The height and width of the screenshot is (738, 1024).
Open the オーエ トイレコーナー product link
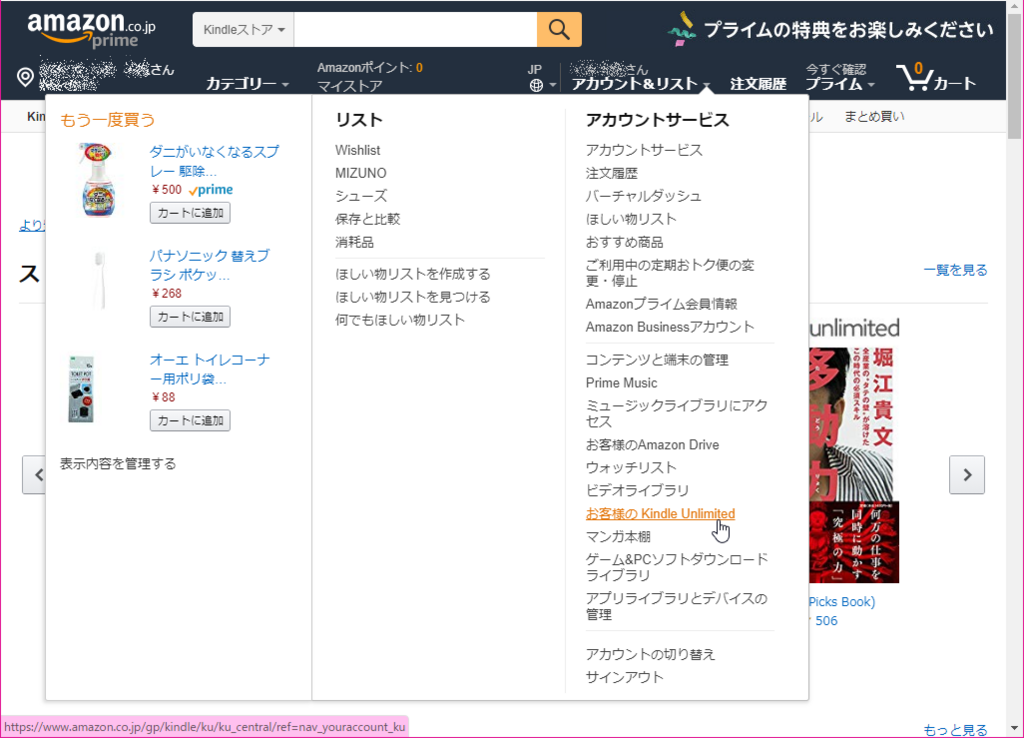pos(210,369)
